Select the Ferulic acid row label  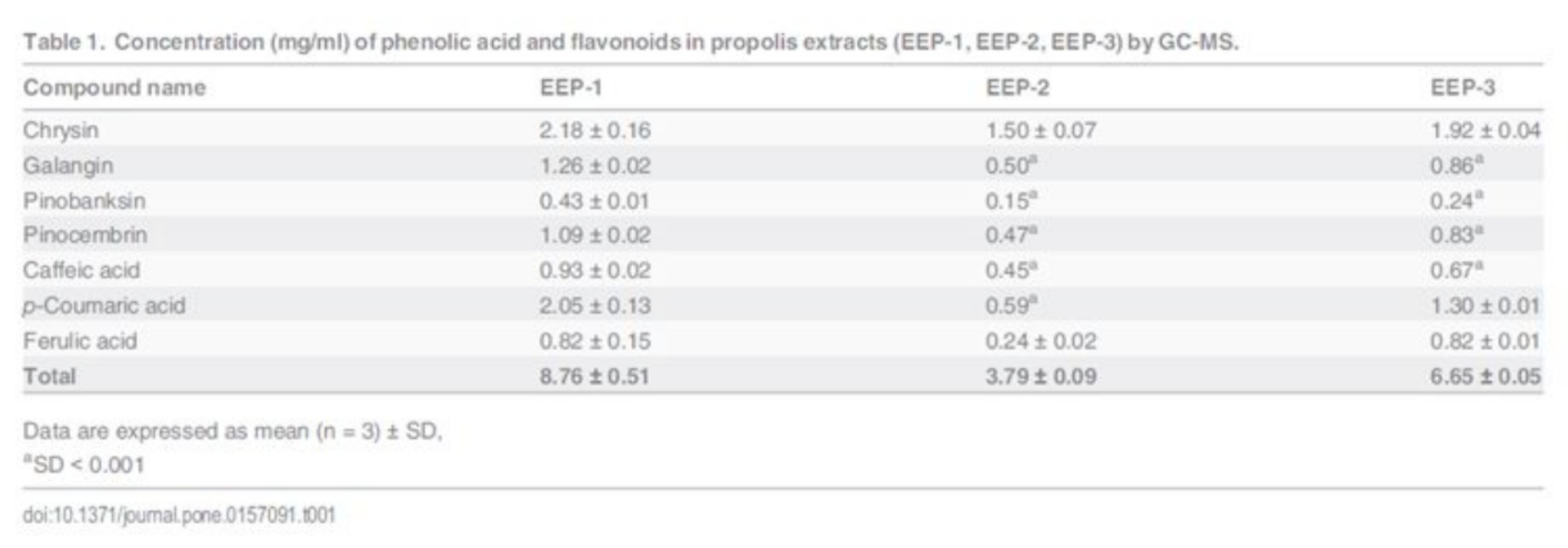click(80, 341)
